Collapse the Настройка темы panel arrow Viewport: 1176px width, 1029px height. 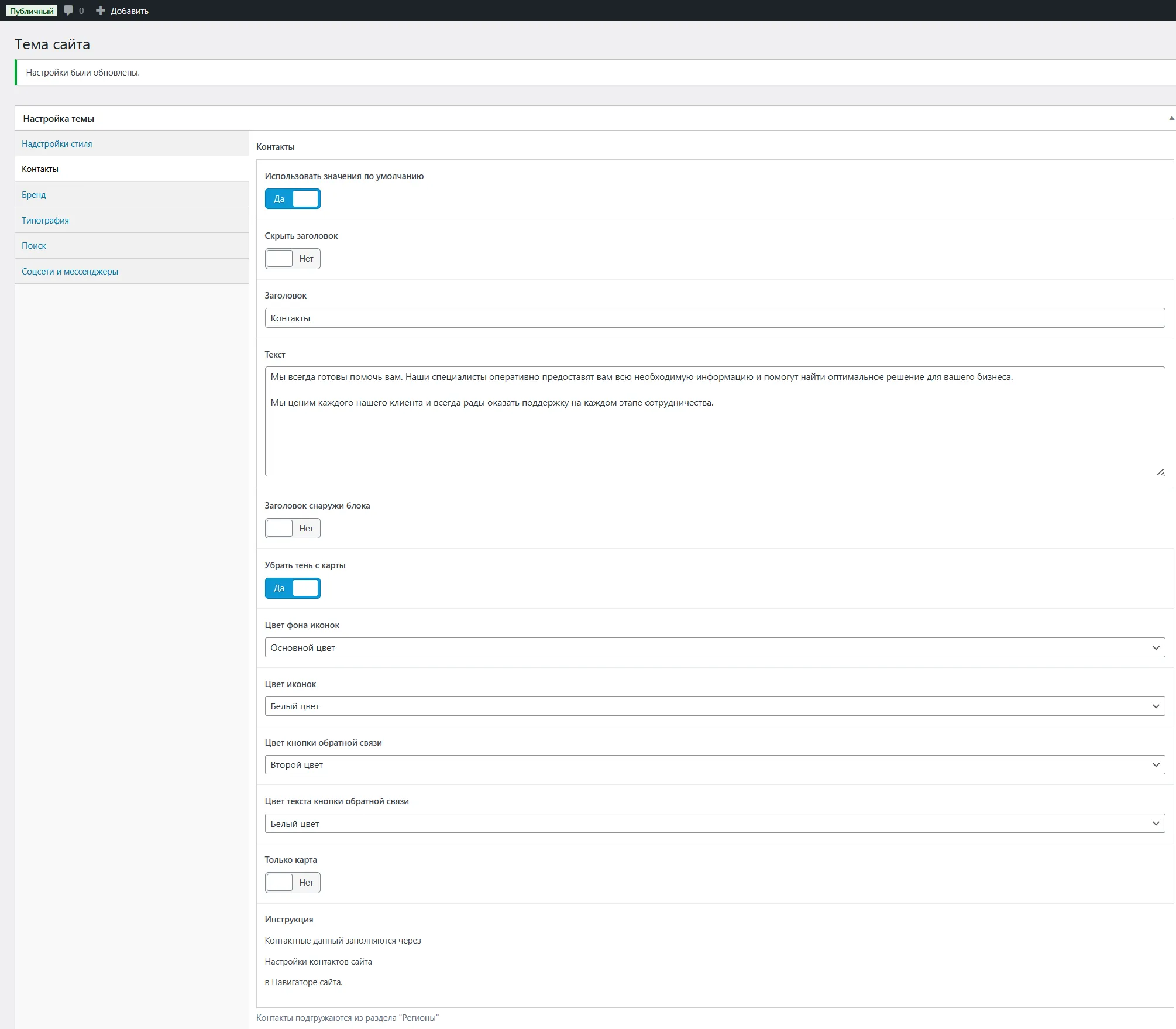pyautogui.click(x=1171, y=118)
